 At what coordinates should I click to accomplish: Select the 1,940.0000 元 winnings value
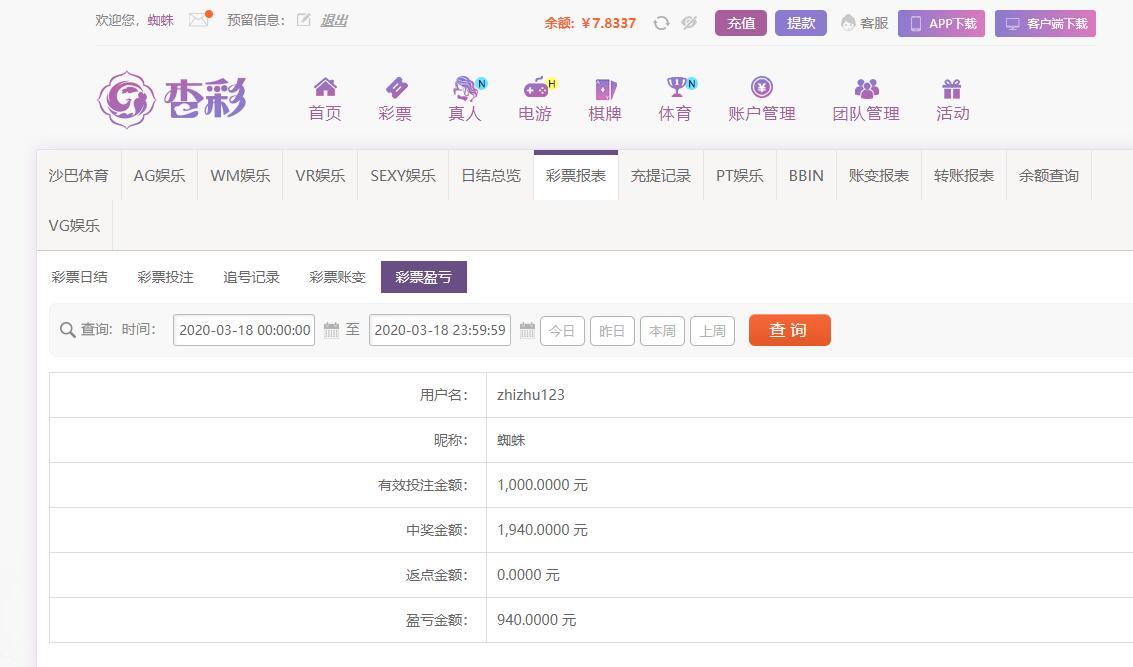[542, 530]
